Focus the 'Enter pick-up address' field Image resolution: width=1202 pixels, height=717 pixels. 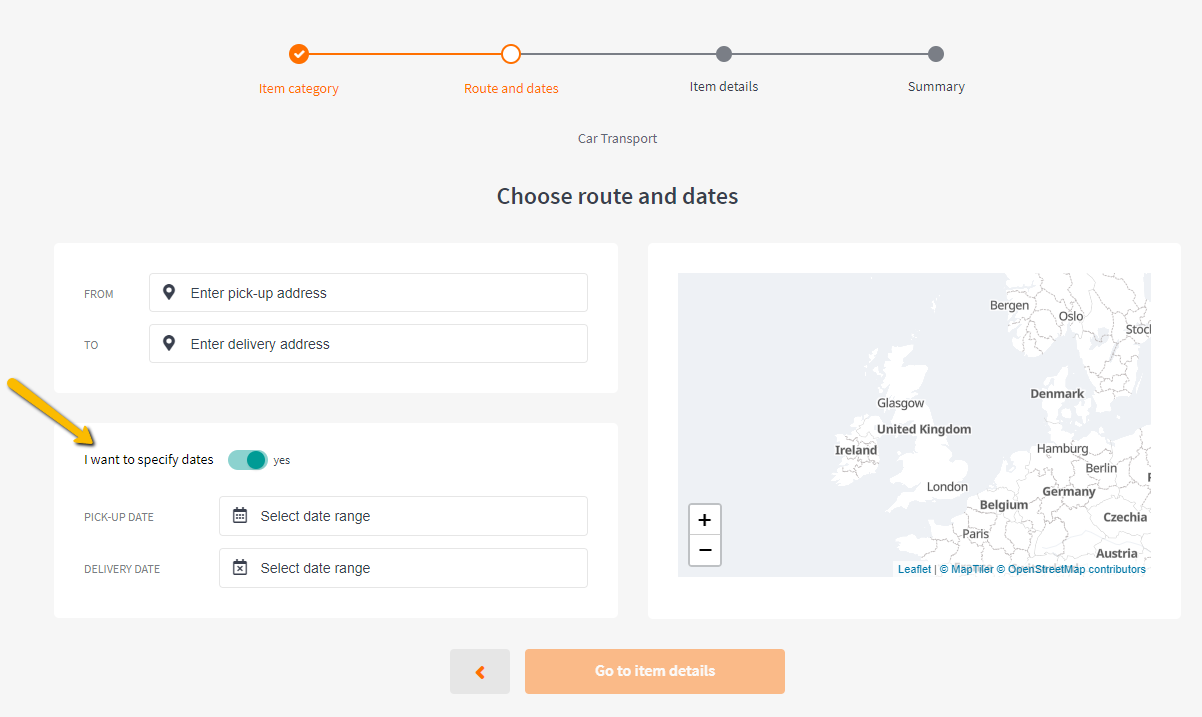point(380,293)
